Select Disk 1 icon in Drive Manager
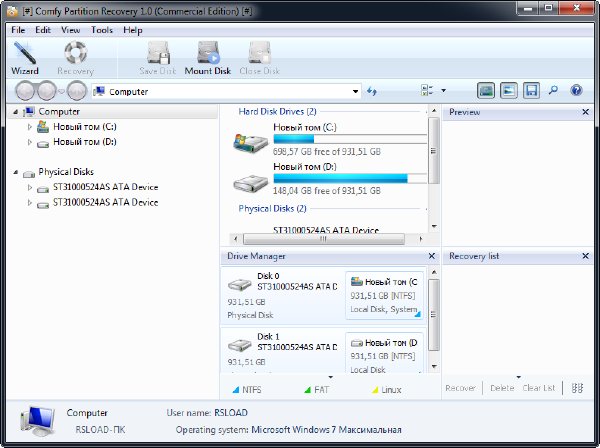 point(240,345)
